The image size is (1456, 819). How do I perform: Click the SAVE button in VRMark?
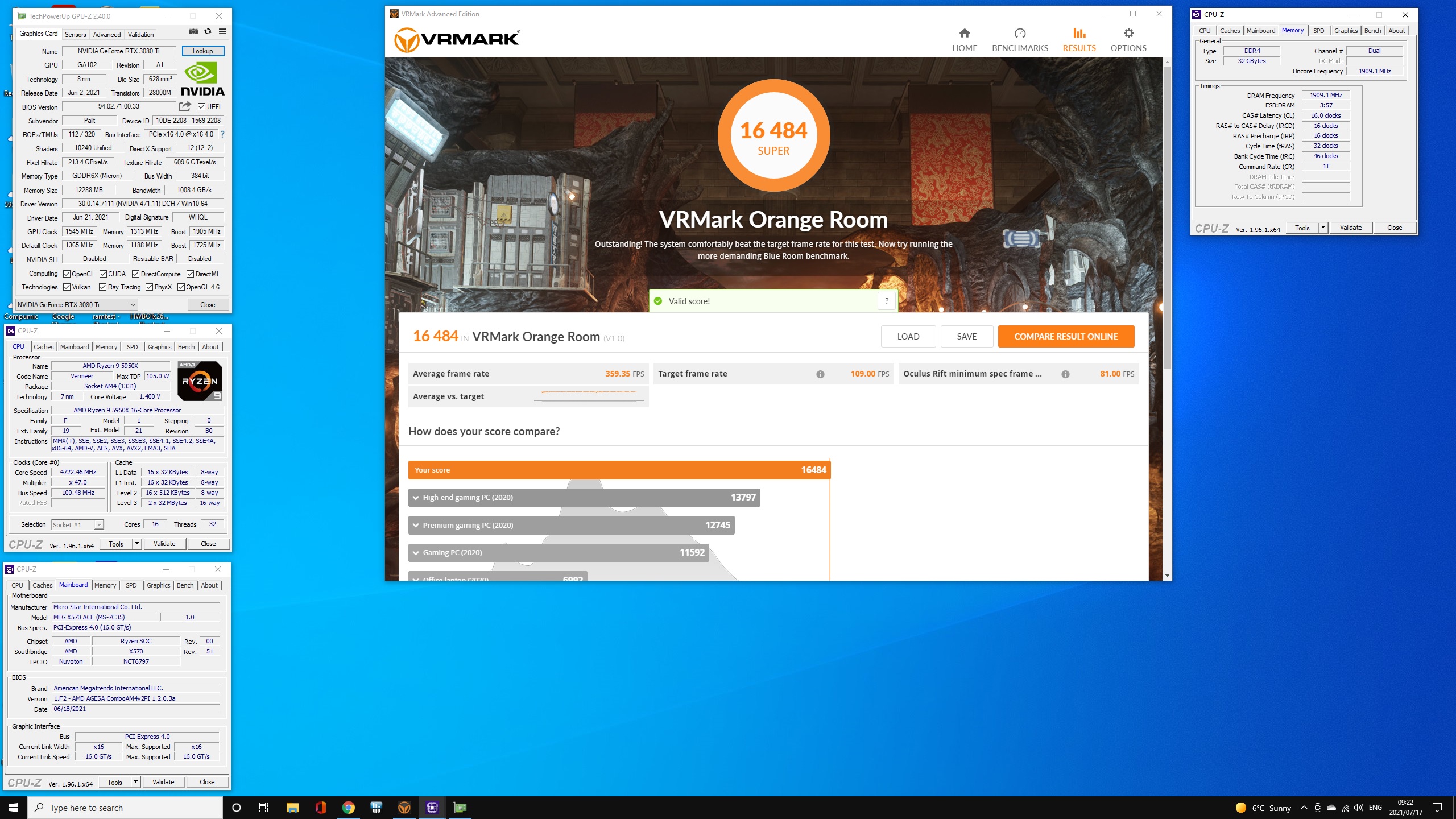tap(967, 337)
